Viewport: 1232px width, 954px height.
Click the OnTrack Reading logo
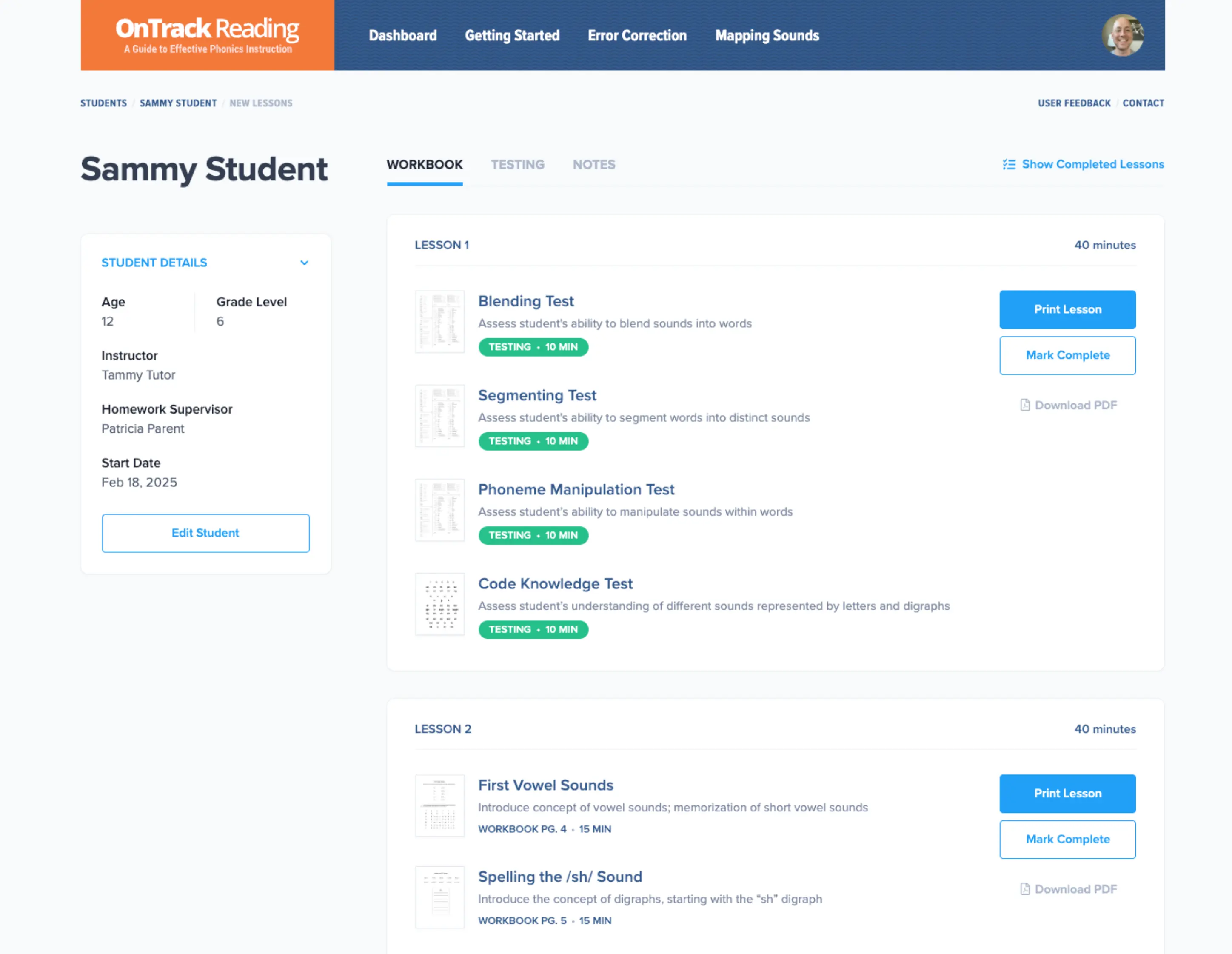207,35
